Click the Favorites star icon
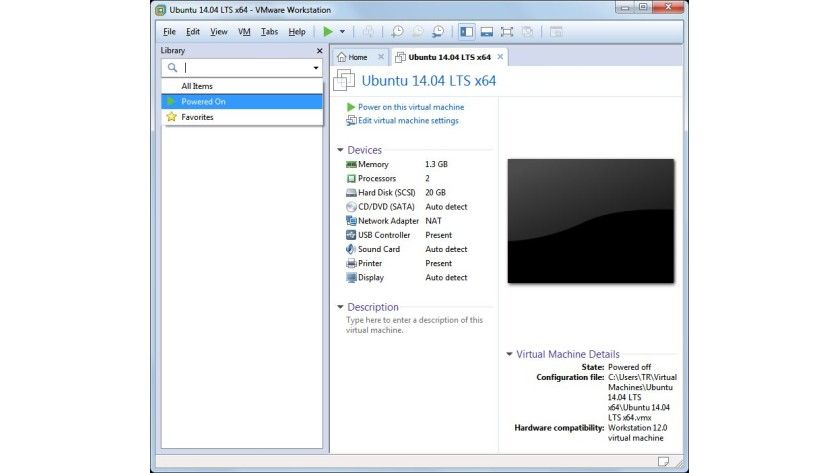The width and height of the screenshot is (840, 473). coord(171,117)
